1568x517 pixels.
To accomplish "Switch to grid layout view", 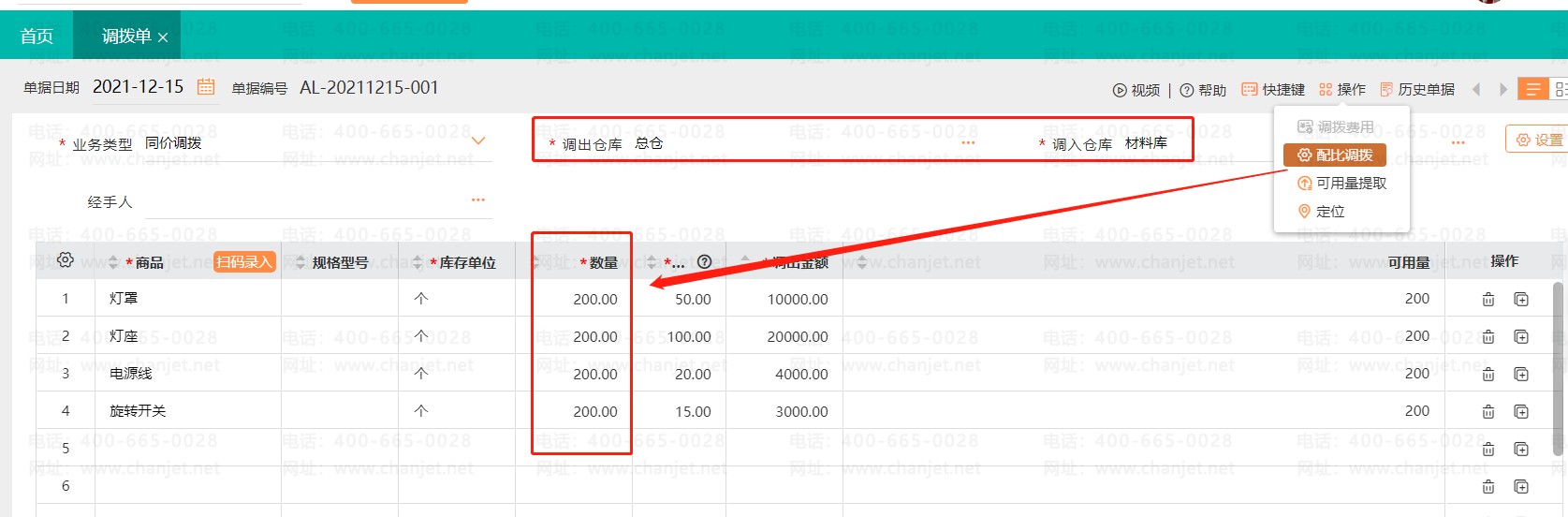I will [1560, 89].
